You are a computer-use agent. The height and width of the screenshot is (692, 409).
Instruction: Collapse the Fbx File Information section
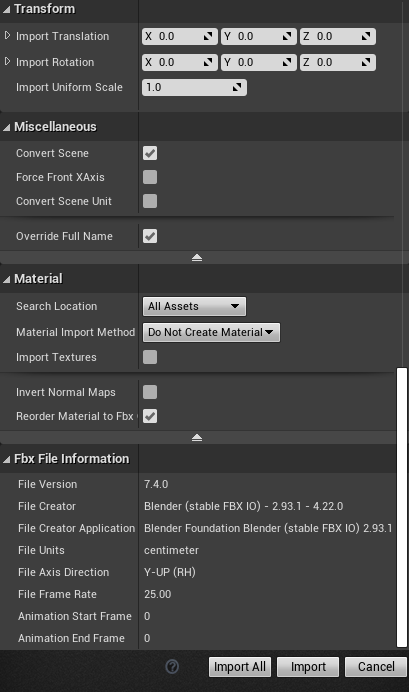click(7, 459)
